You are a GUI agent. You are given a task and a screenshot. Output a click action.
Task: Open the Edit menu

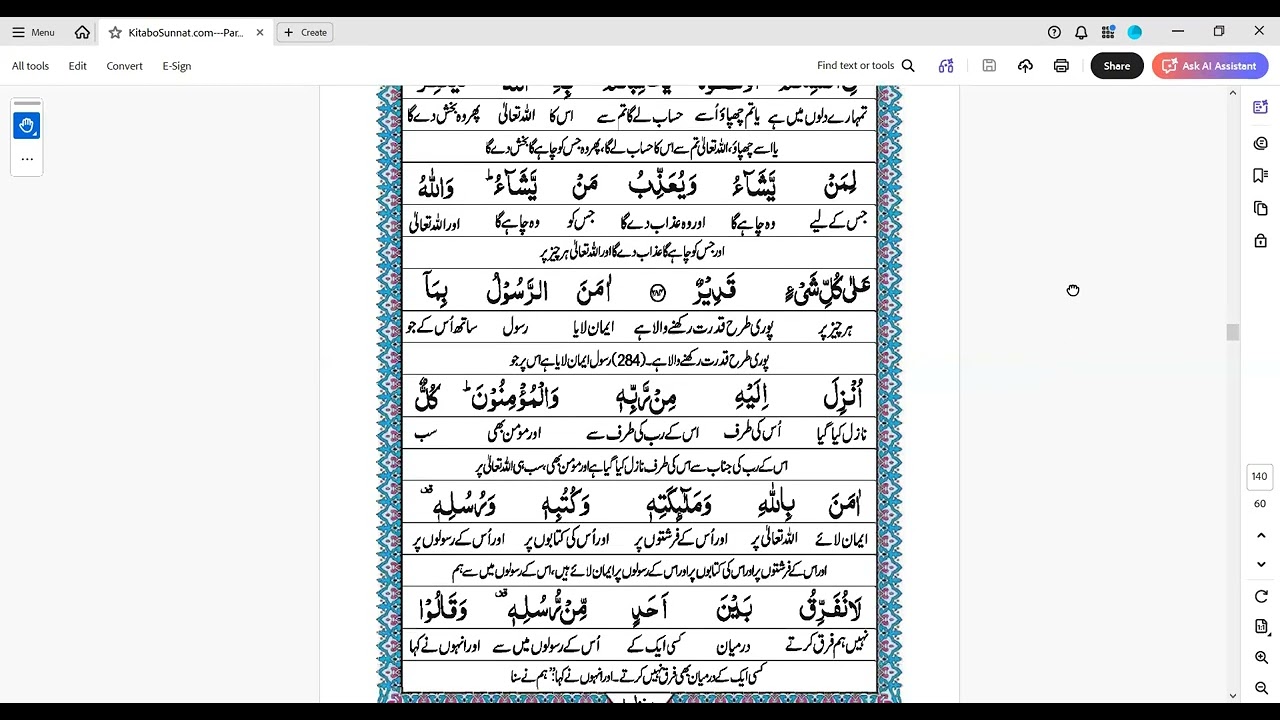(77, 66)
